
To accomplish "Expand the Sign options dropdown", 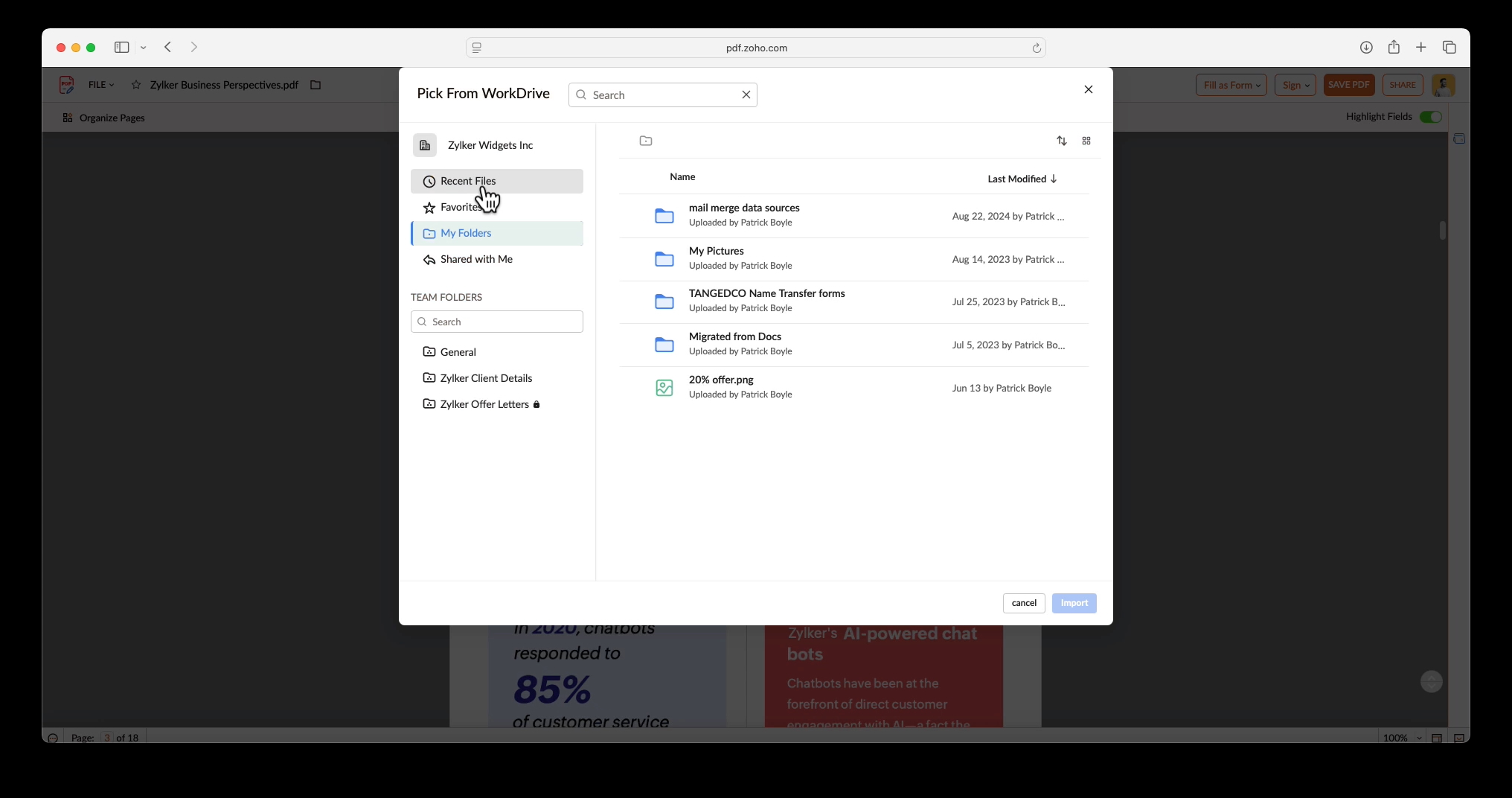I will [x=1295, y=85].
